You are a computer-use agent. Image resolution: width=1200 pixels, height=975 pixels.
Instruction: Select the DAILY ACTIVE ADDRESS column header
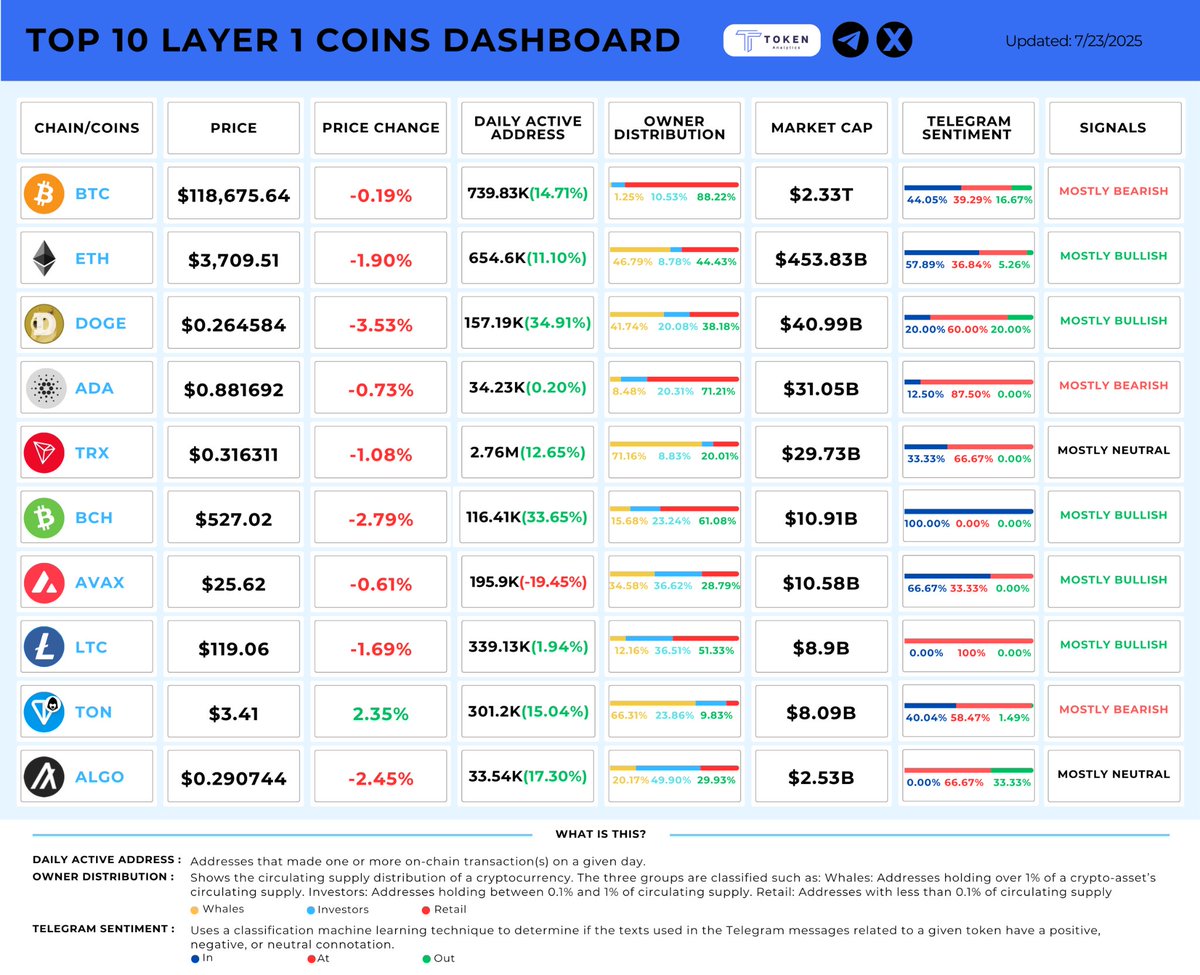527,127
